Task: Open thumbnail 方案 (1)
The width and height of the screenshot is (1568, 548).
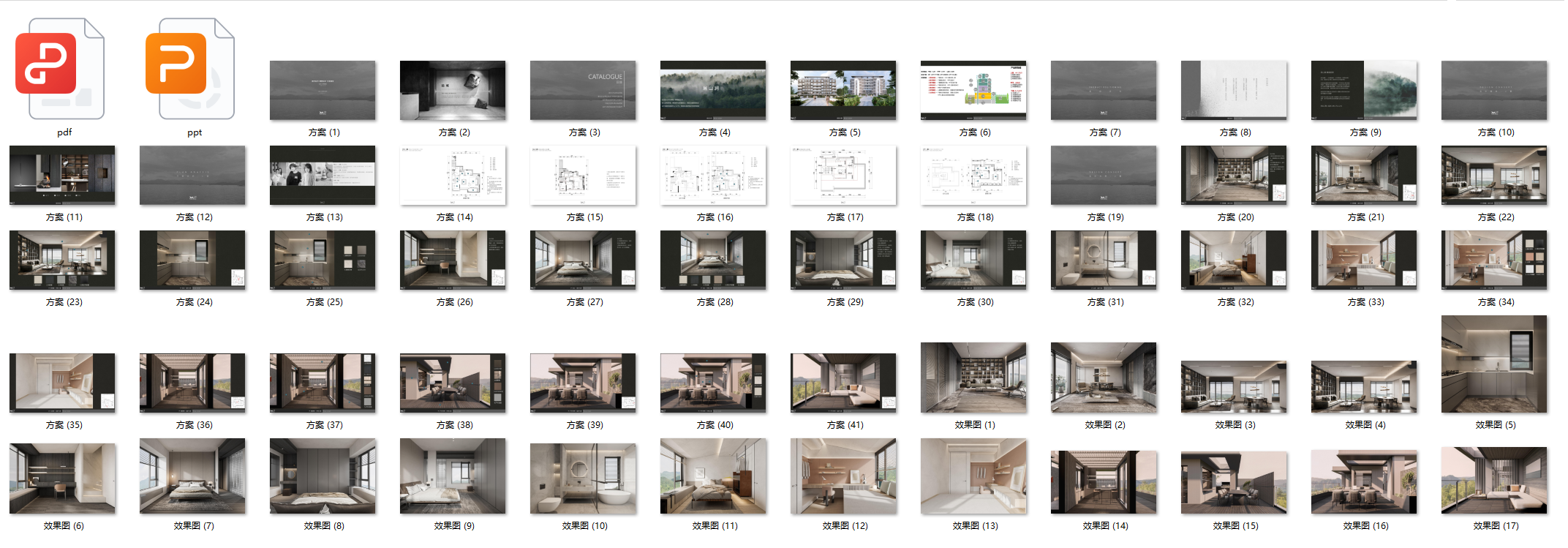Action: pos(323,91)
